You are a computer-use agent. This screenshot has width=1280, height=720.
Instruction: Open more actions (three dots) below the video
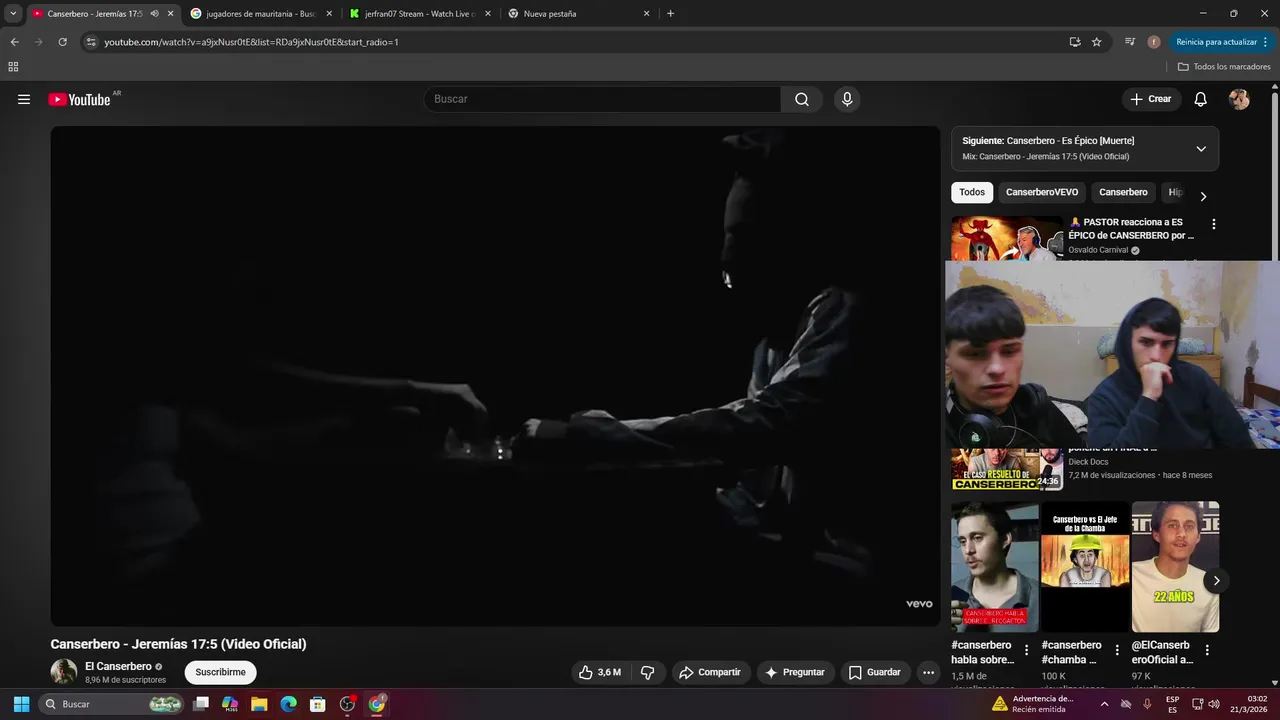coord(928,673)
